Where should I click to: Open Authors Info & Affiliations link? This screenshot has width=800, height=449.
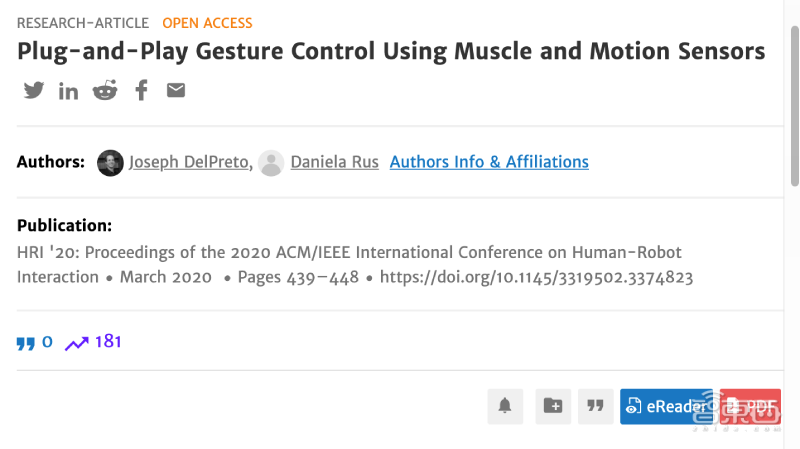(x=489, y=162)
